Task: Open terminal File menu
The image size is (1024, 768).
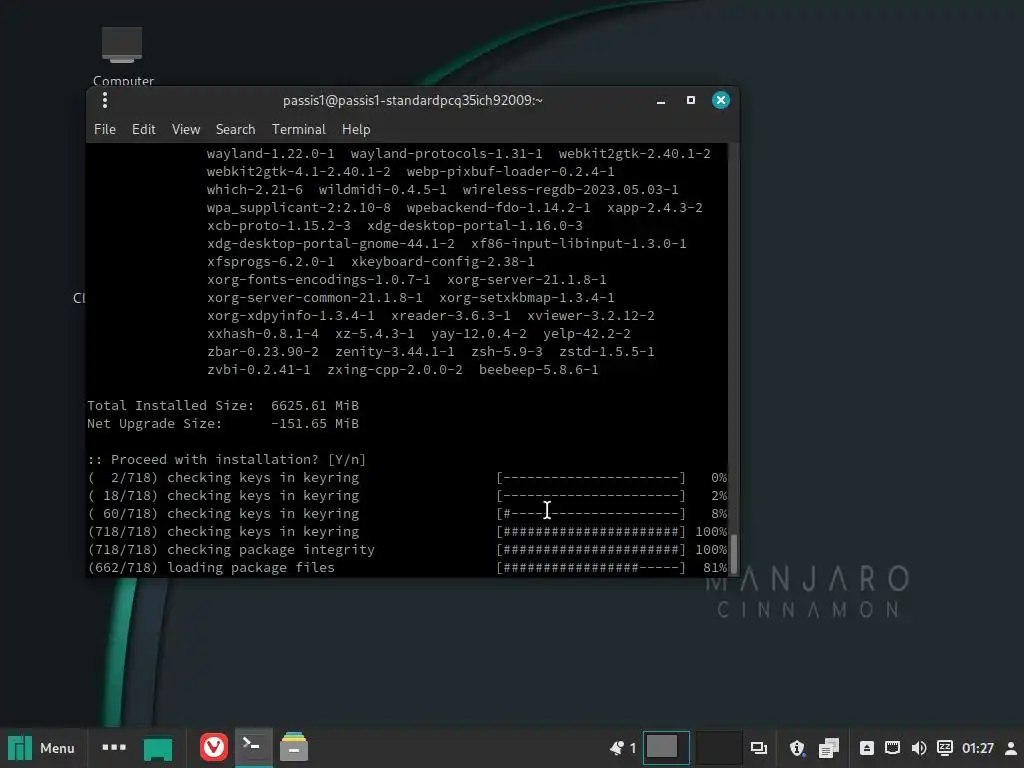Action: 104,129
